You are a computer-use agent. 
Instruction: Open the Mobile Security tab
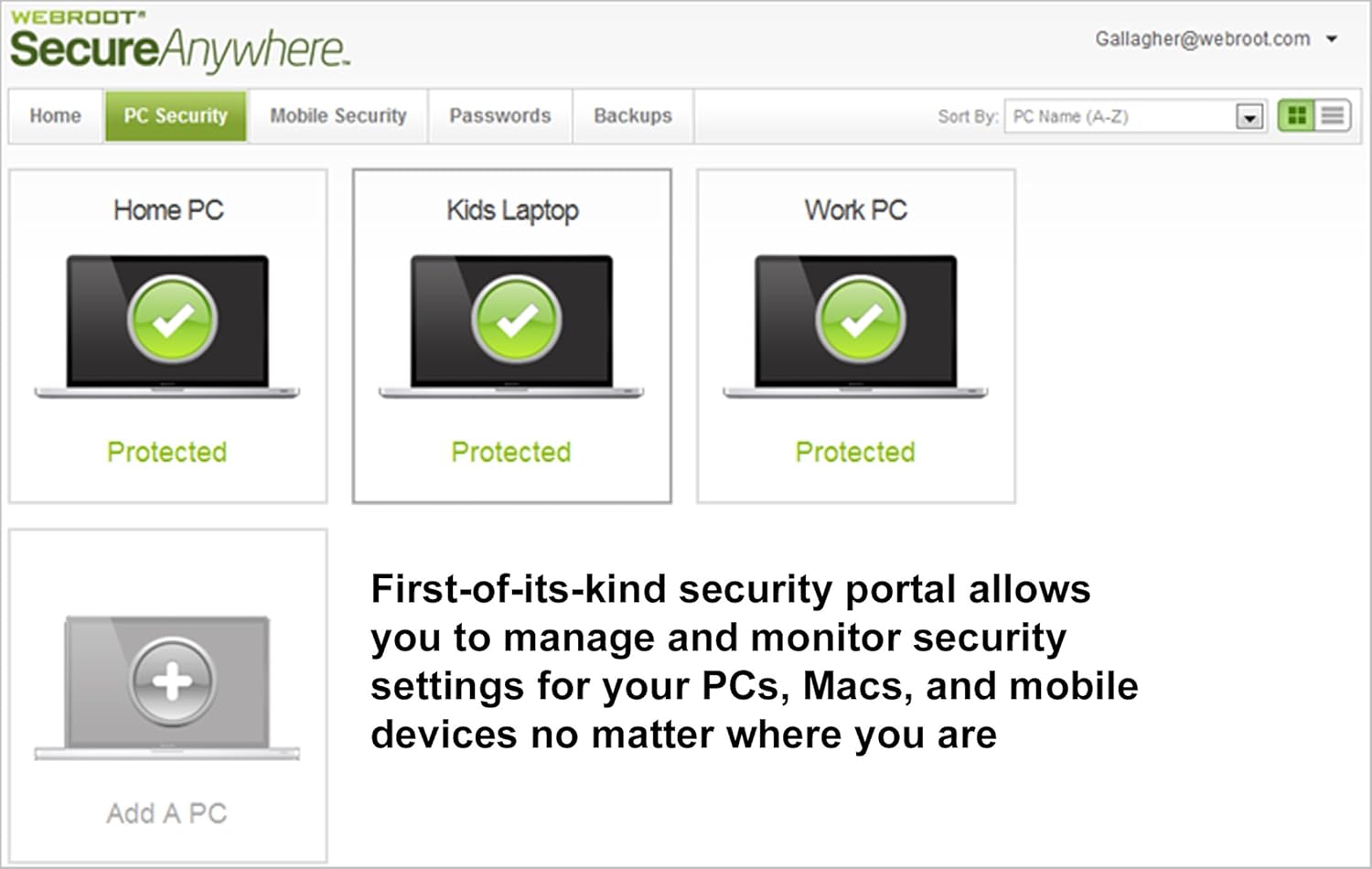[338, 116]
